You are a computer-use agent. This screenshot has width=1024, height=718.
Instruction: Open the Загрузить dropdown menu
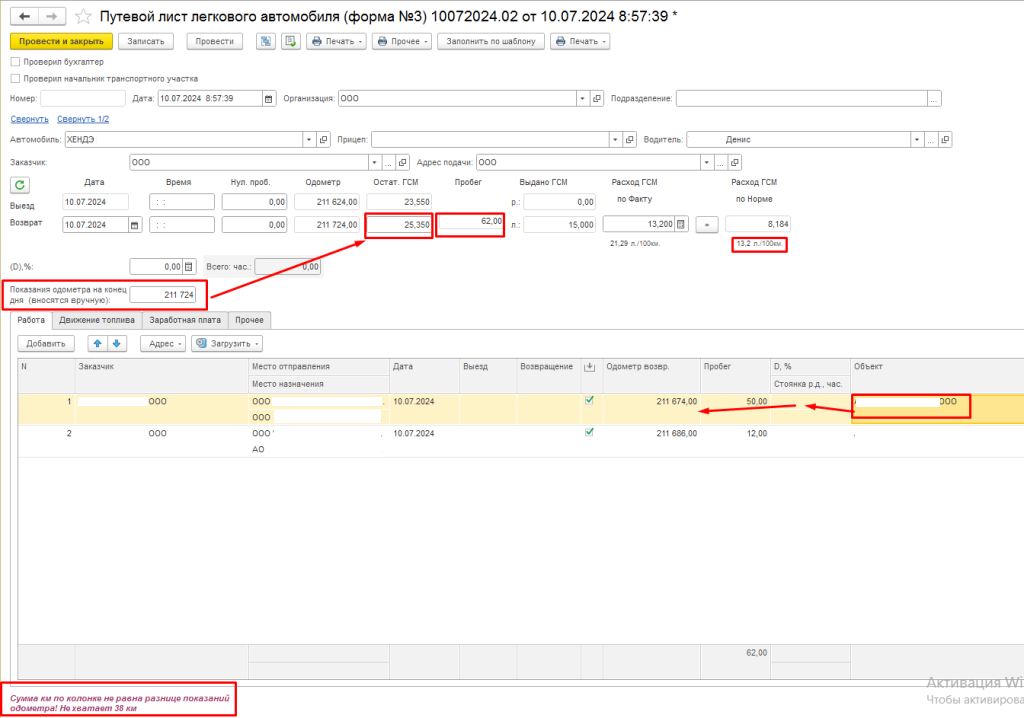(x=227, y=344)
